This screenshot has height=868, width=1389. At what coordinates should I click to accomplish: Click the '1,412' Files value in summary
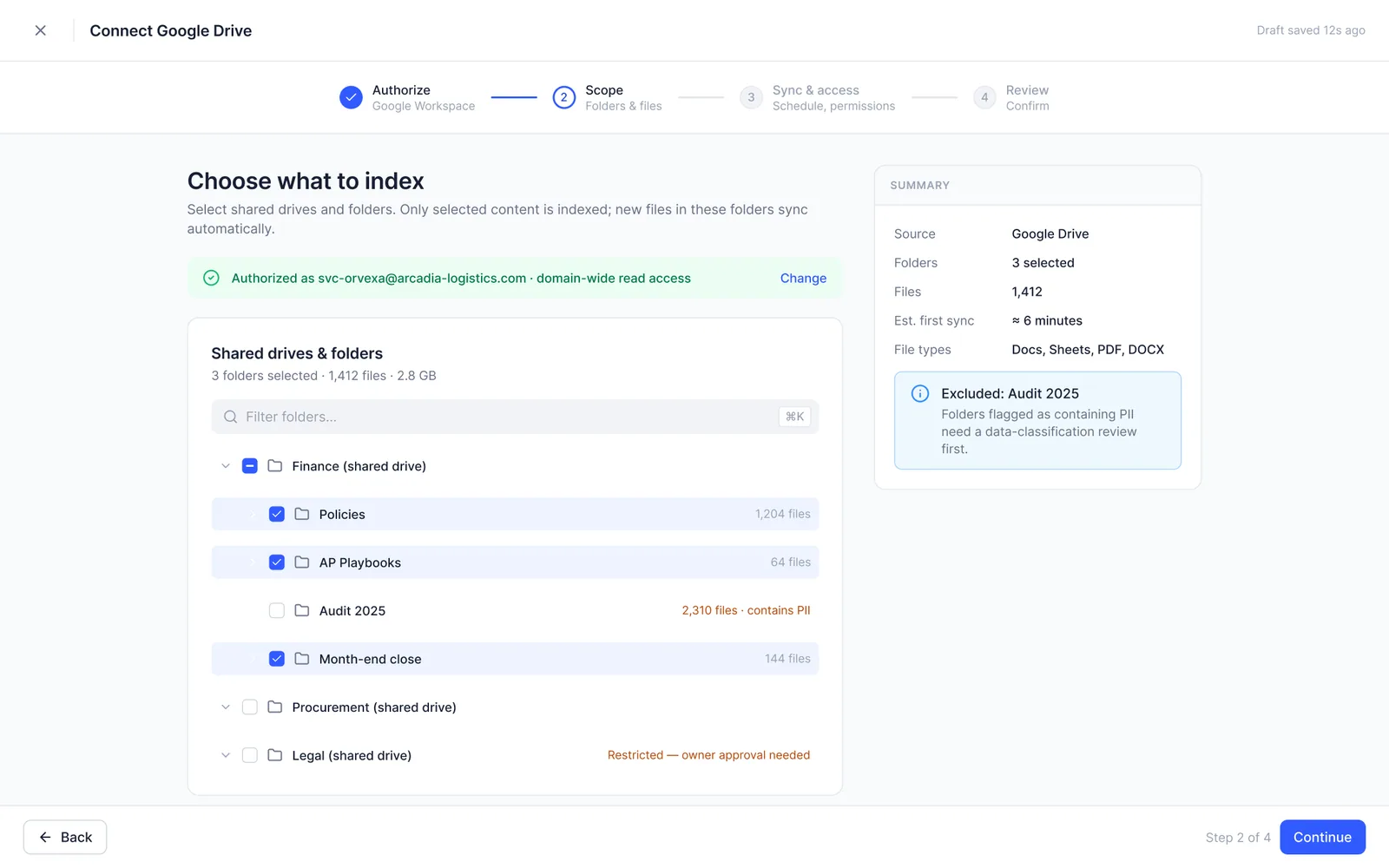(1027, 292)
